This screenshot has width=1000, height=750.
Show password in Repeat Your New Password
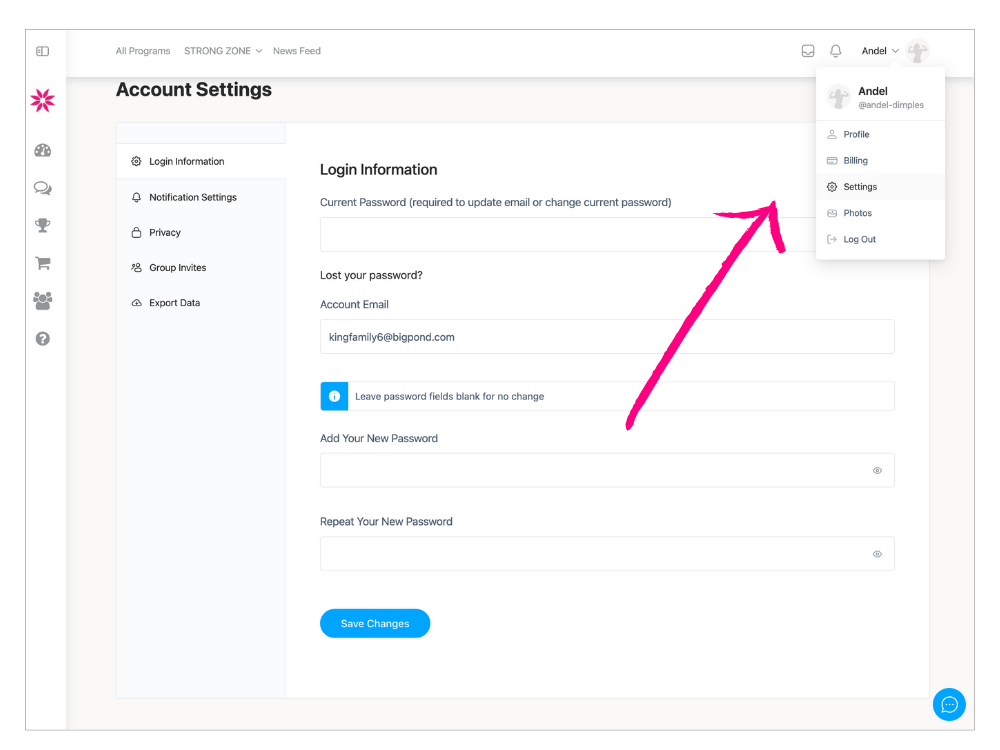tap(877, 554)
